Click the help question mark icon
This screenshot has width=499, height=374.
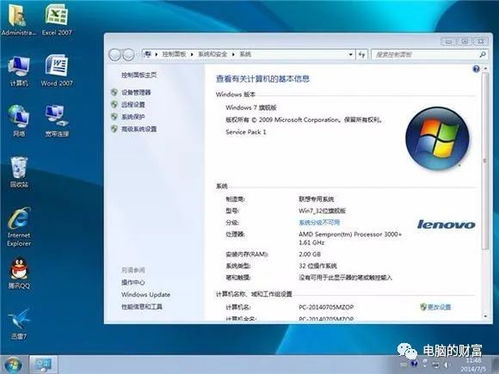point(476,69)
